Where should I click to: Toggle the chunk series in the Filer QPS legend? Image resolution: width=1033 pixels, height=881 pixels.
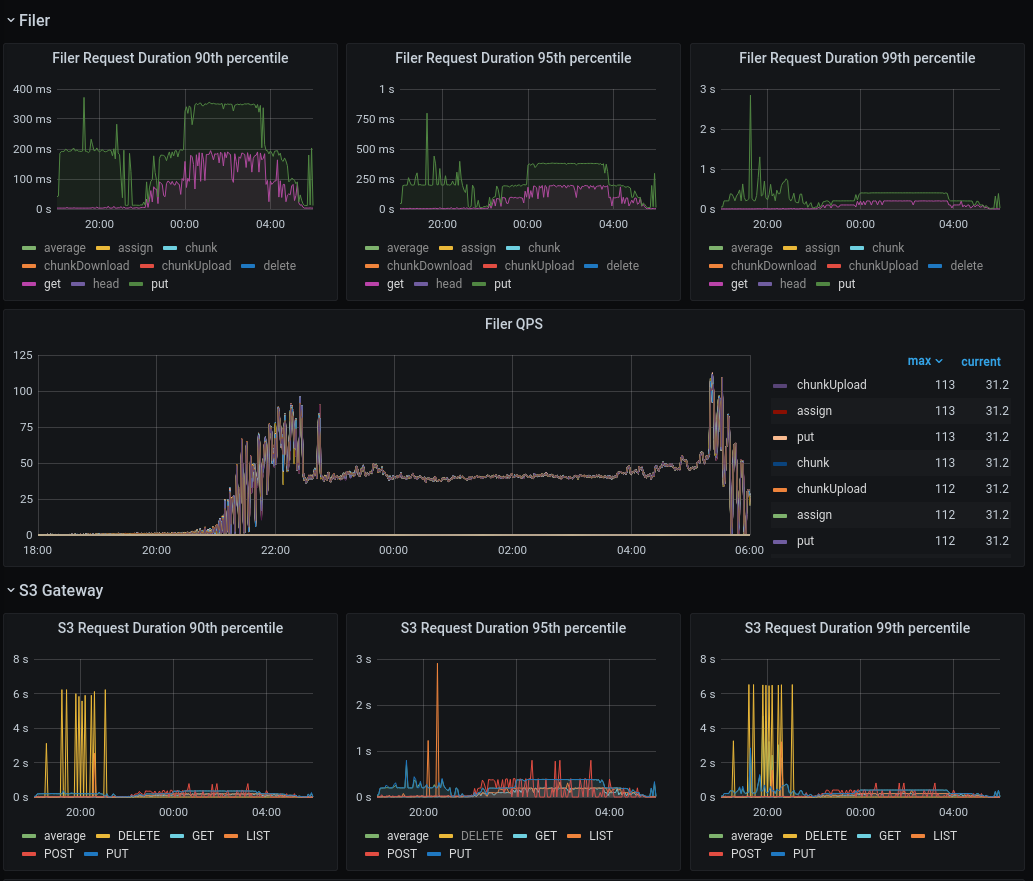coord(812,462)
